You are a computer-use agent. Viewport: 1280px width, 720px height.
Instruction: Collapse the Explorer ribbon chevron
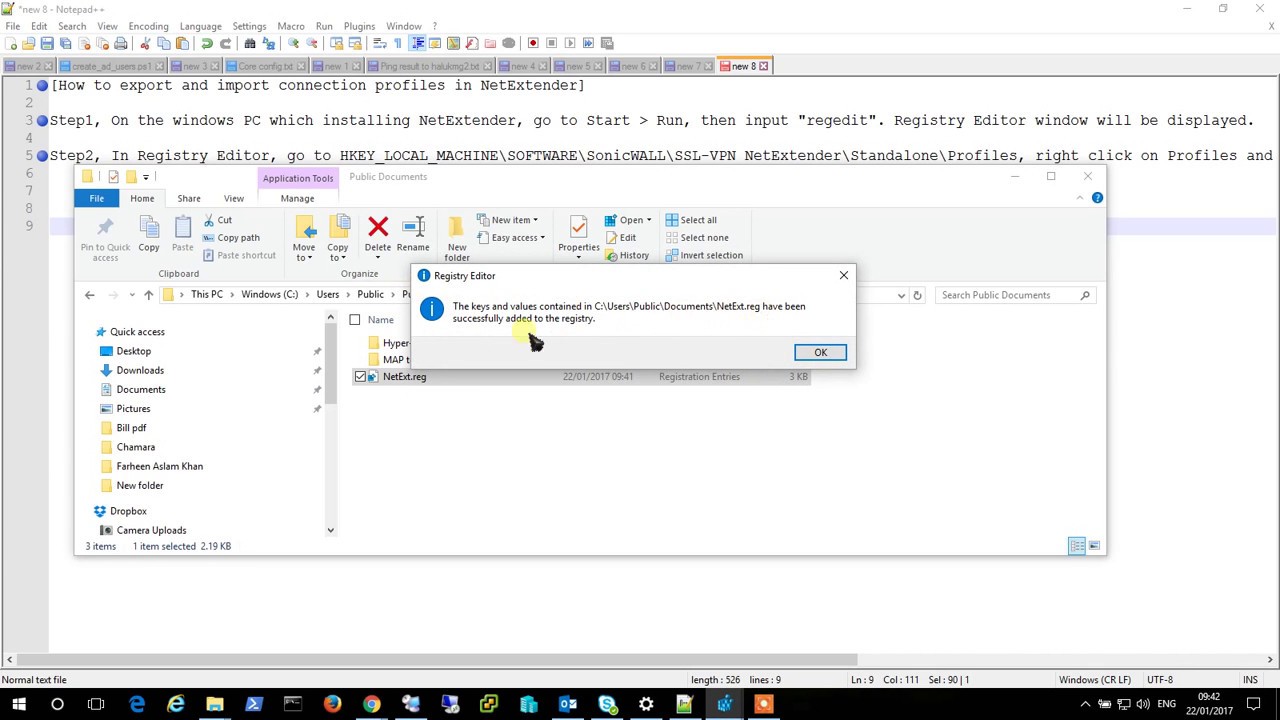(x=1080, y=198)
